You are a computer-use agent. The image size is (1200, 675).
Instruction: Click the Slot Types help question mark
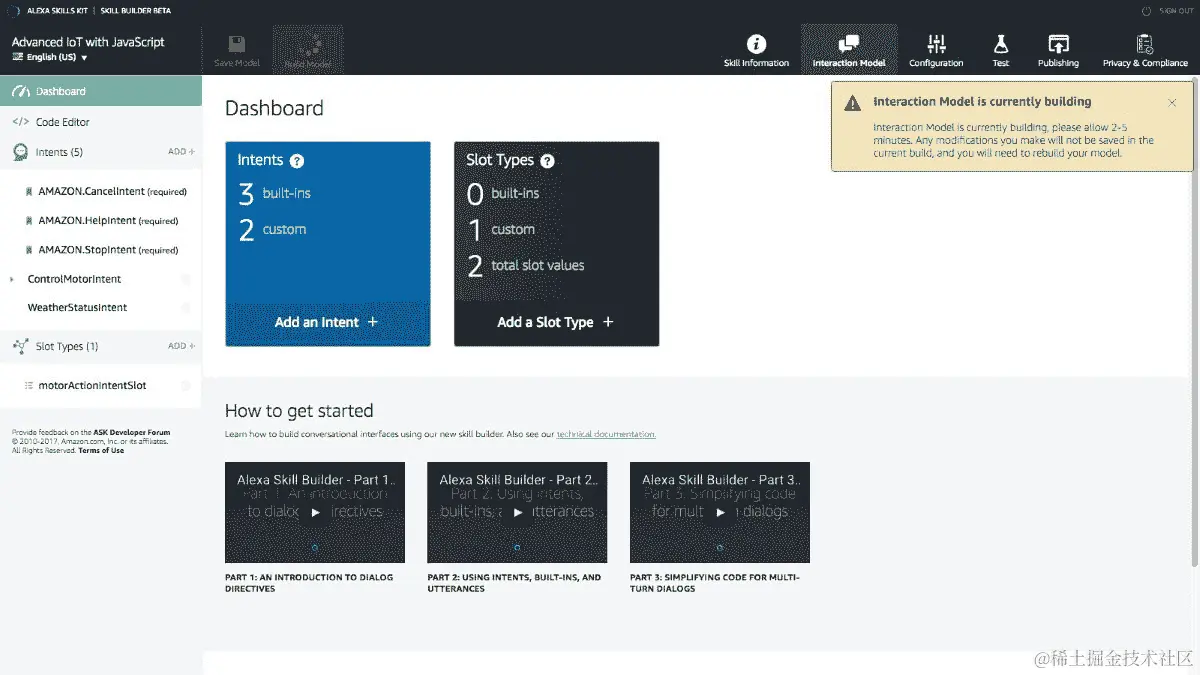547,161
